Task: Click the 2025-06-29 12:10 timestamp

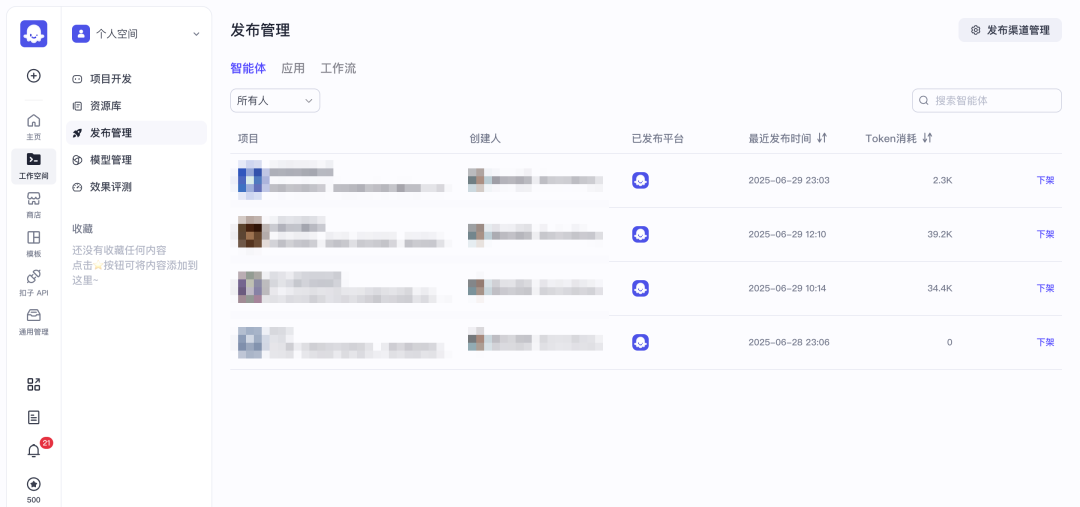Action: [787, 234]
